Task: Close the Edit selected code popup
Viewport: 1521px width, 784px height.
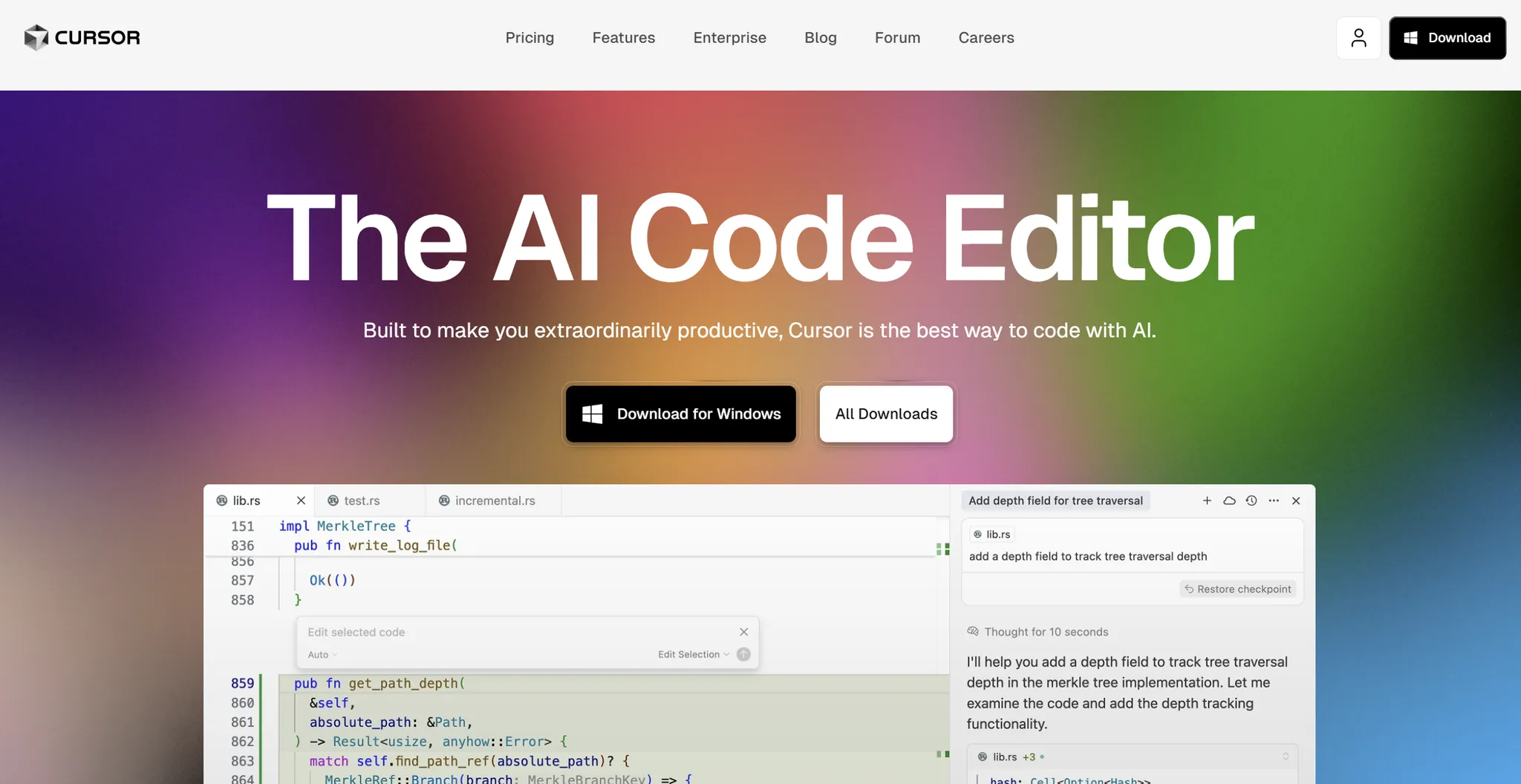Action: coord(743,632)
